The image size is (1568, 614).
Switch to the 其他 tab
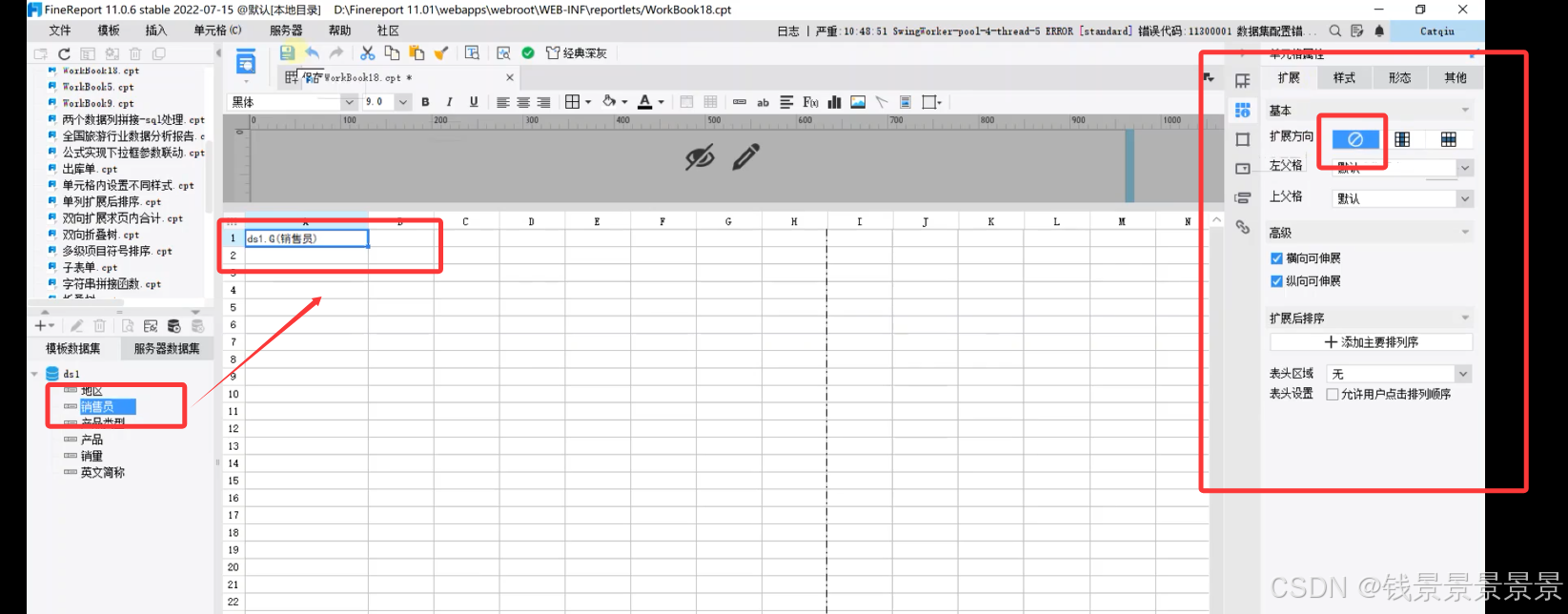point(1456,78)
